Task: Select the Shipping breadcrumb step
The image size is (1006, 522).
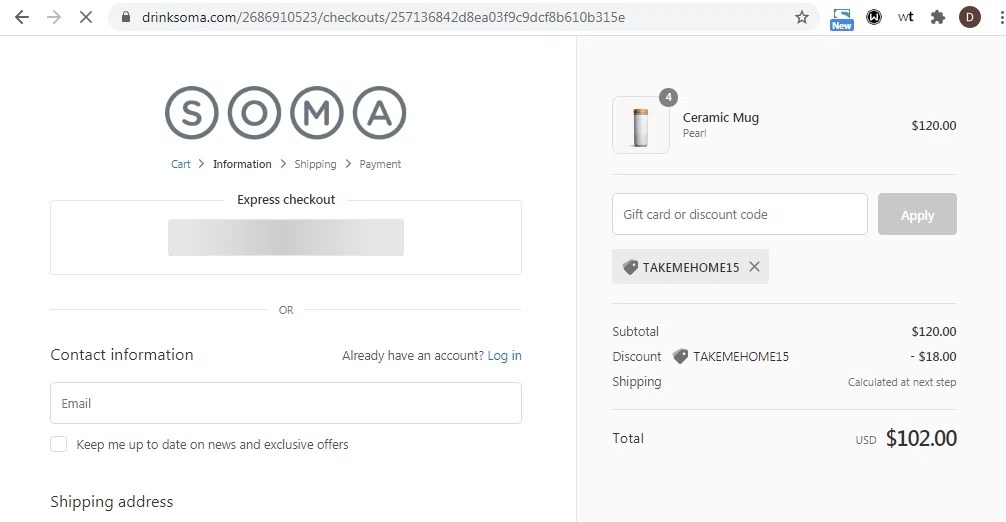Action: click(315, 164)
